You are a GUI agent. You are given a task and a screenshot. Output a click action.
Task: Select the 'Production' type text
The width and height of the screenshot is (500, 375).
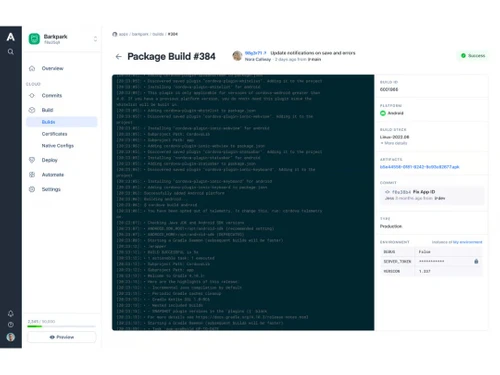pos(391,226)
